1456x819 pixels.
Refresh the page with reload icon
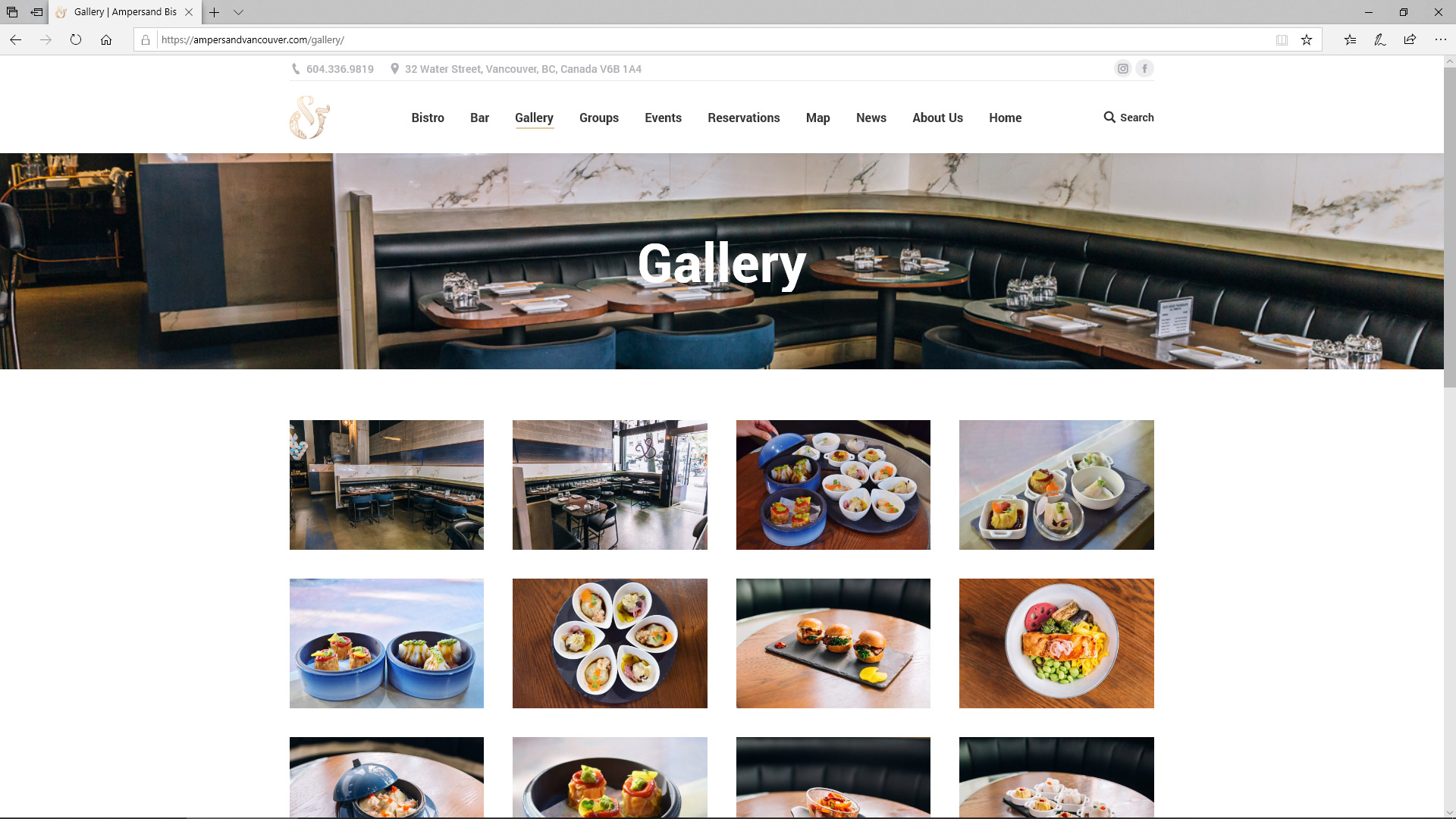(x=76, y=39)
